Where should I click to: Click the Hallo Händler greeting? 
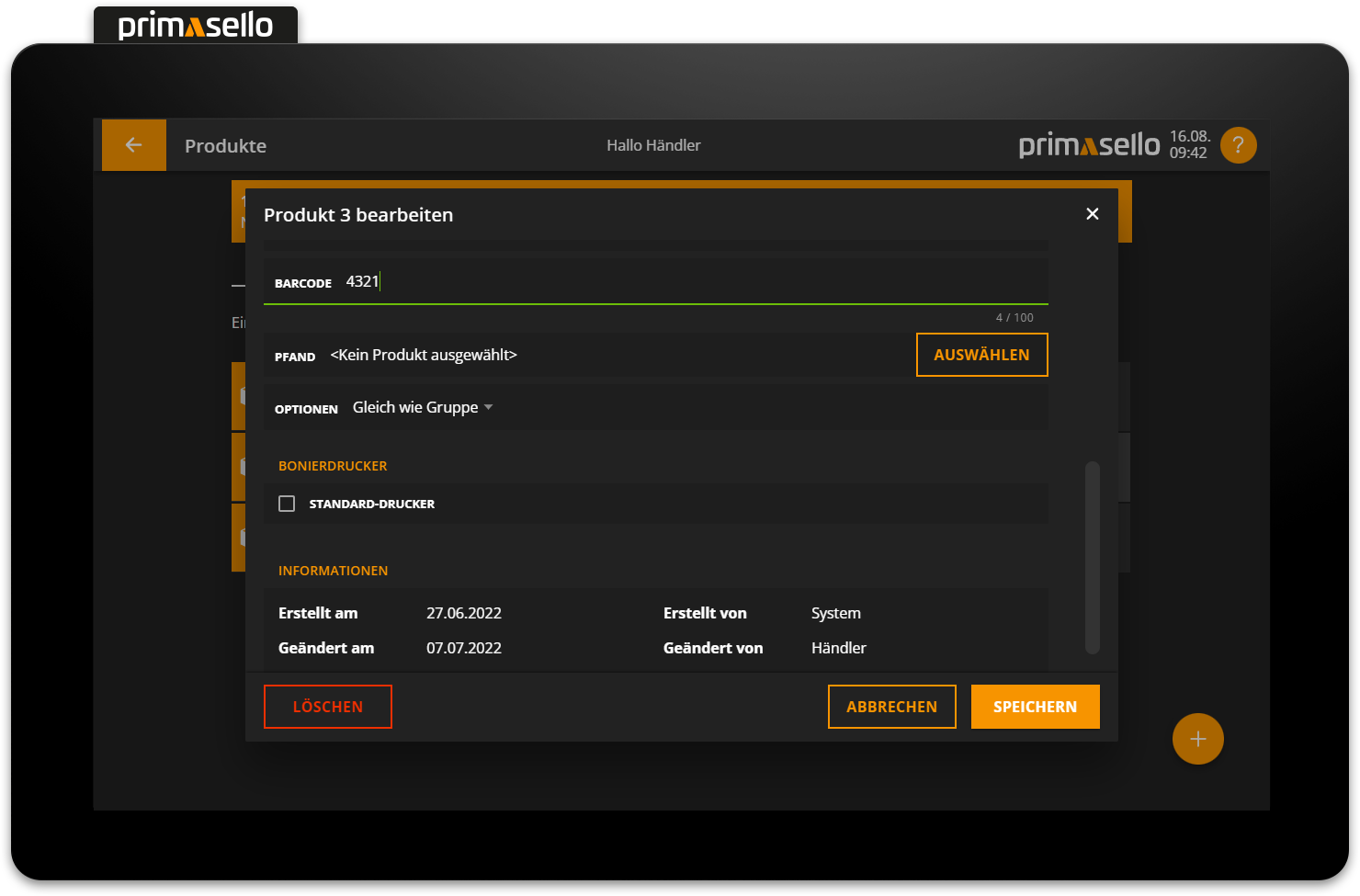click(x=653, y=145)
